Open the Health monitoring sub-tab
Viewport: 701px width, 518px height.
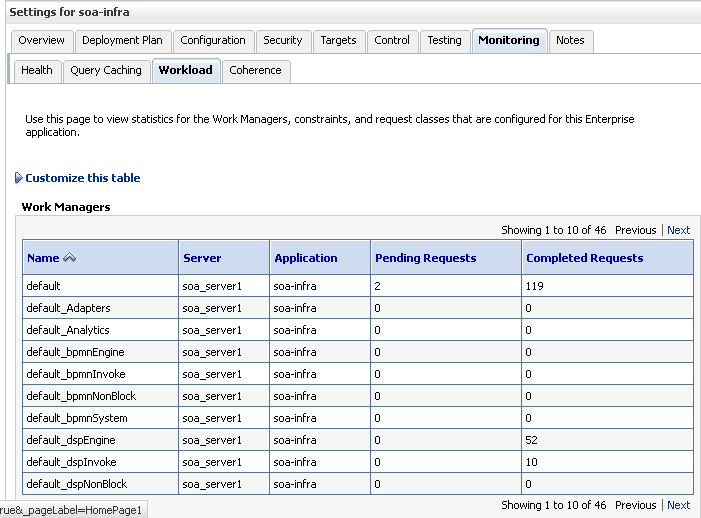coord(37,71)
